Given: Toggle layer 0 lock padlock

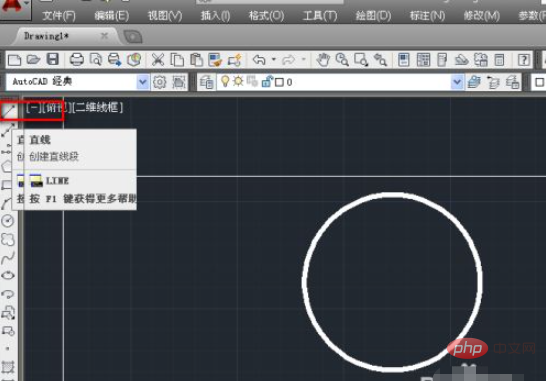Looking at the screenshot, I should (x=267, y=81).
